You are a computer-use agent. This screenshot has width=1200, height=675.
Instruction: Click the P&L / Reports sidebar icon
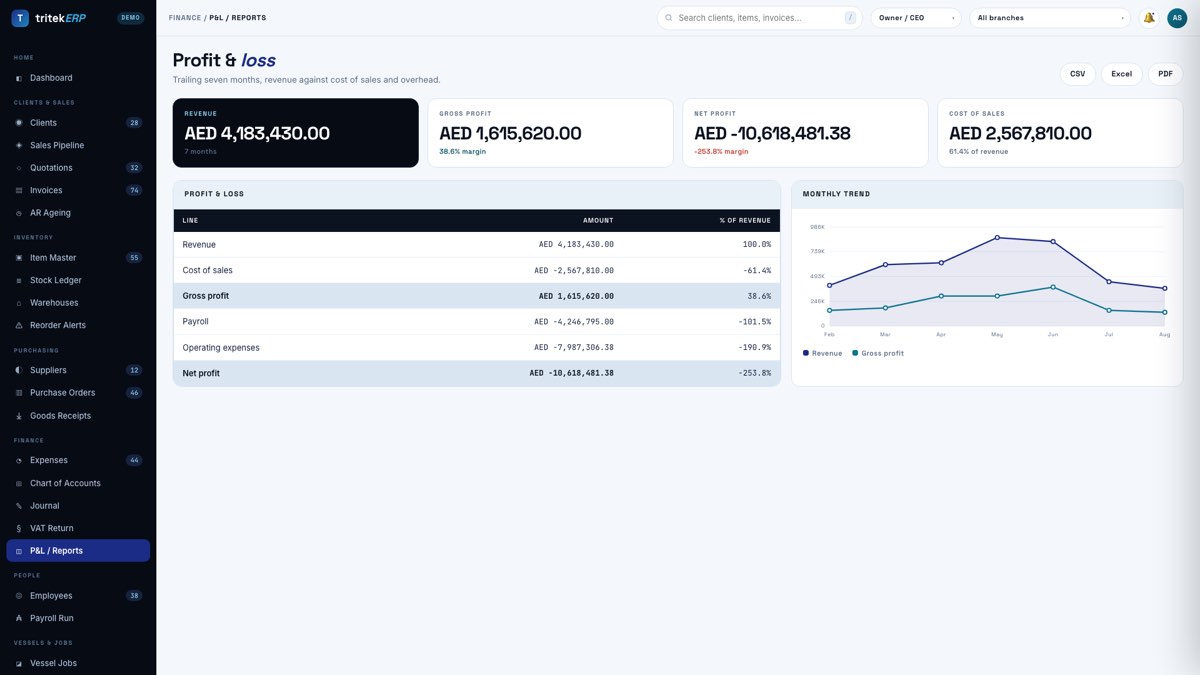click(19, 551)
